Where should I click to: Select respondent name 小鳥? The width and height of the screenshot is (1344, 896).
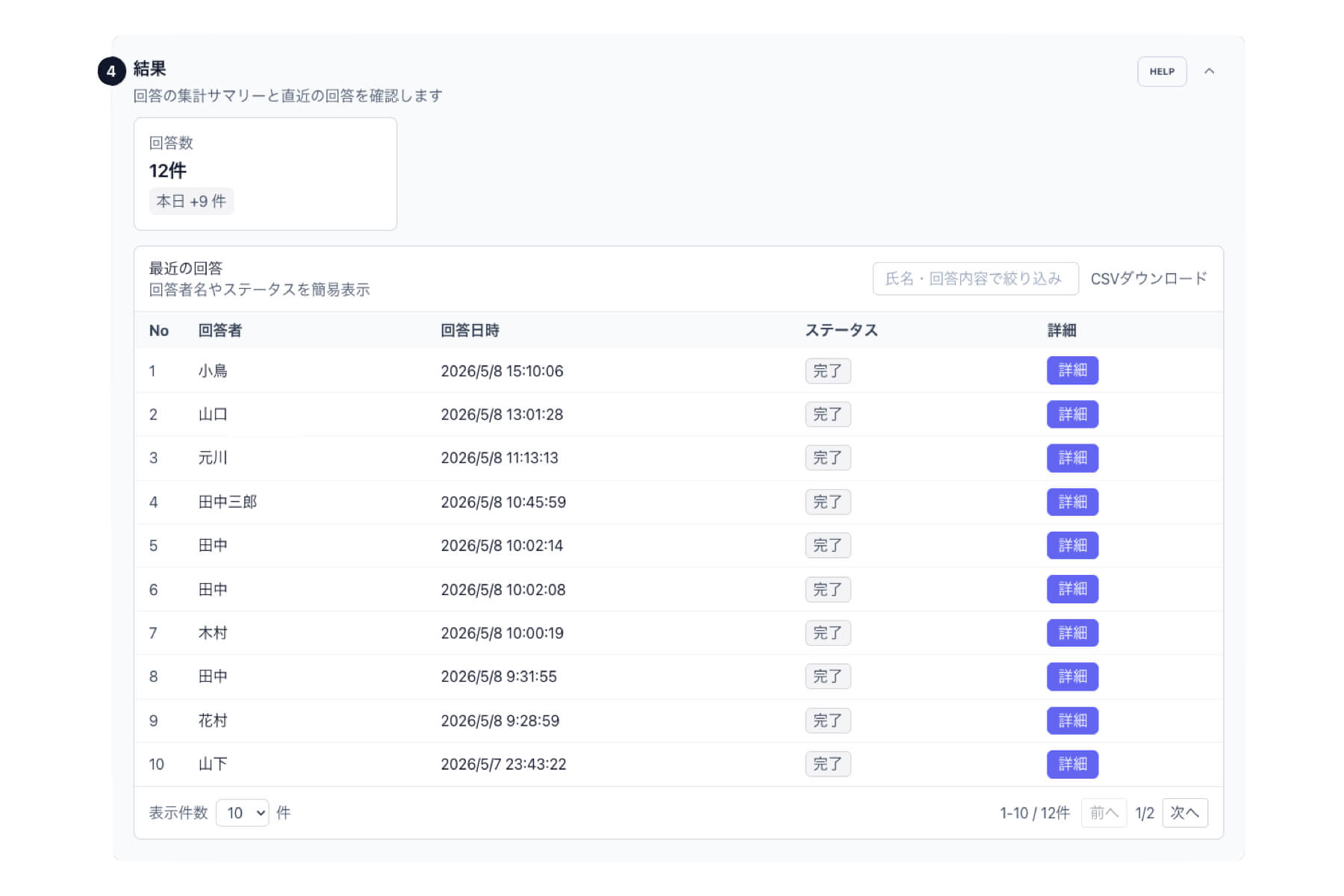[x=213, y=371]
